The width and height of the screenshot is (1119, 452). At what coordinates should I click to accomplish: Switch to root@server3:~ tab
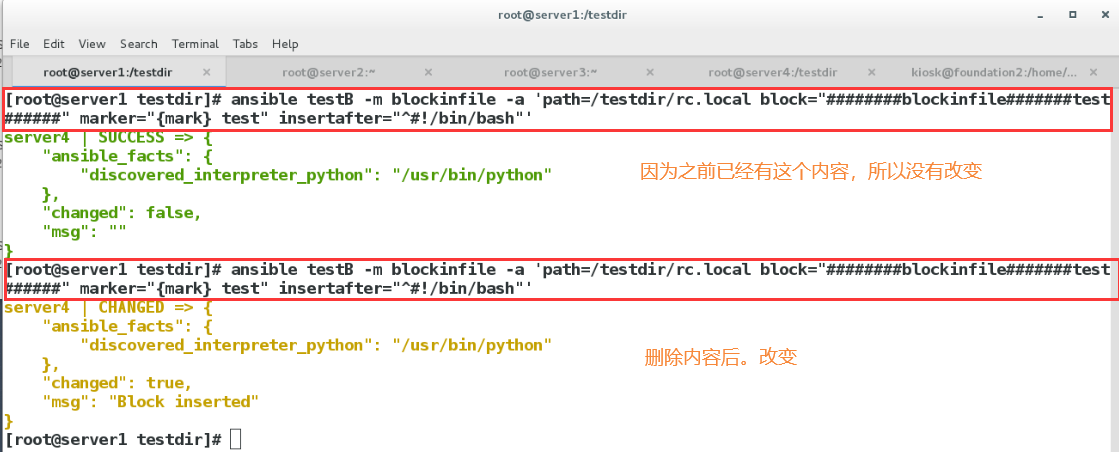(550, 72)
